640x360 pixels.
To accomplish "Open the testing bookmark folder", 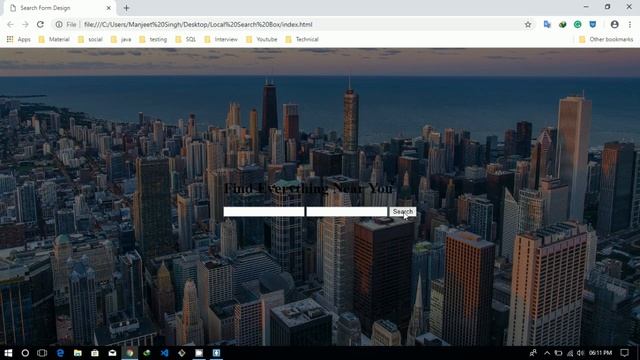I will (x=153, y=39).
